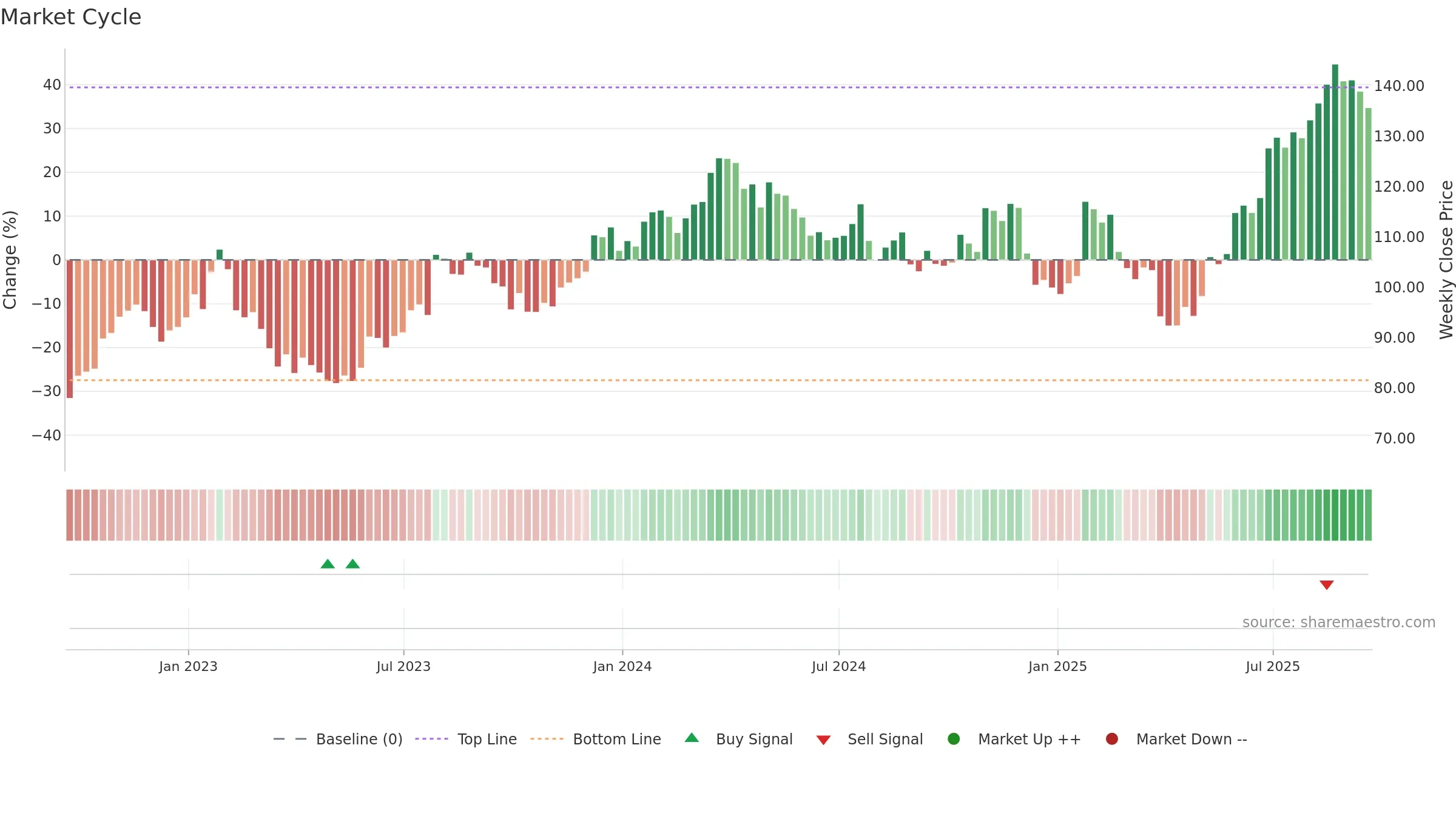1456x819 pixels.
Task: Select the second buy signal triangle marker
Action: [352, 564]
